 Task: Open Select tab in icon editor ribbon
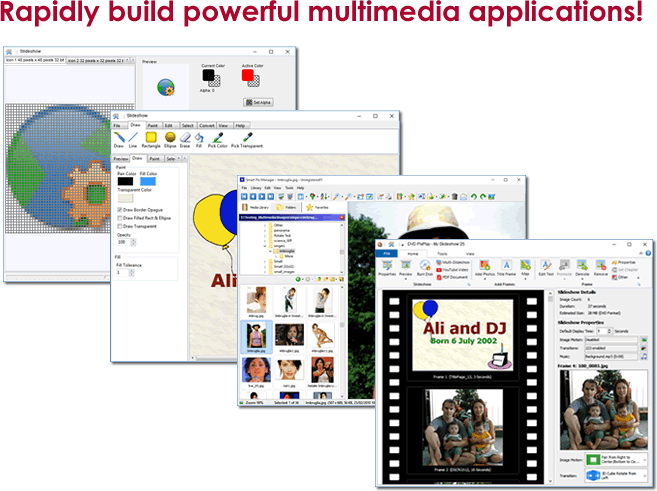pyautogui.click(x=188, y=125)
